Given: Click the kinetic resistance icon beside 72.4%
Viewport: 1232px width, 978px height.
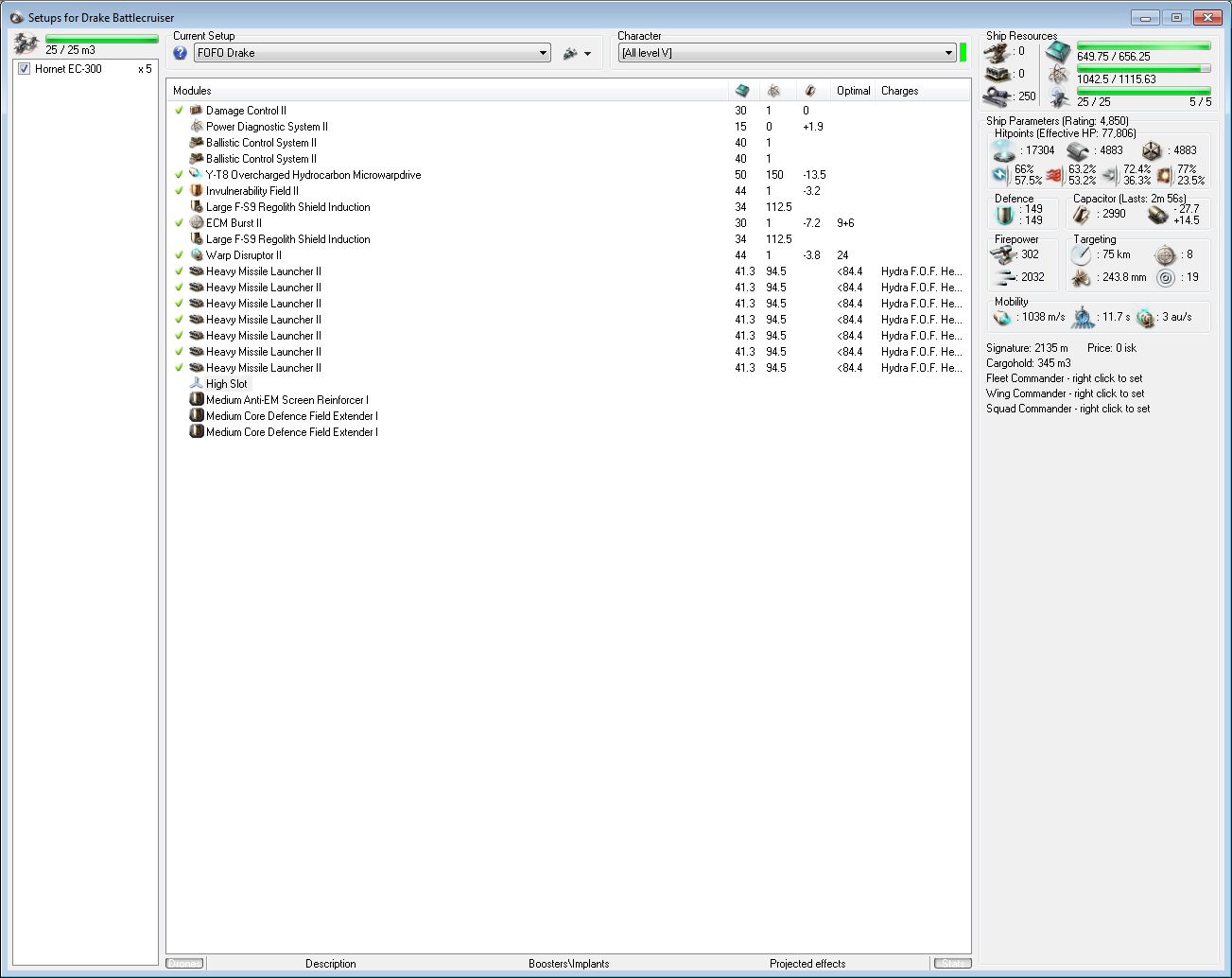Looking at the screenshot, I should [1110, 175].
